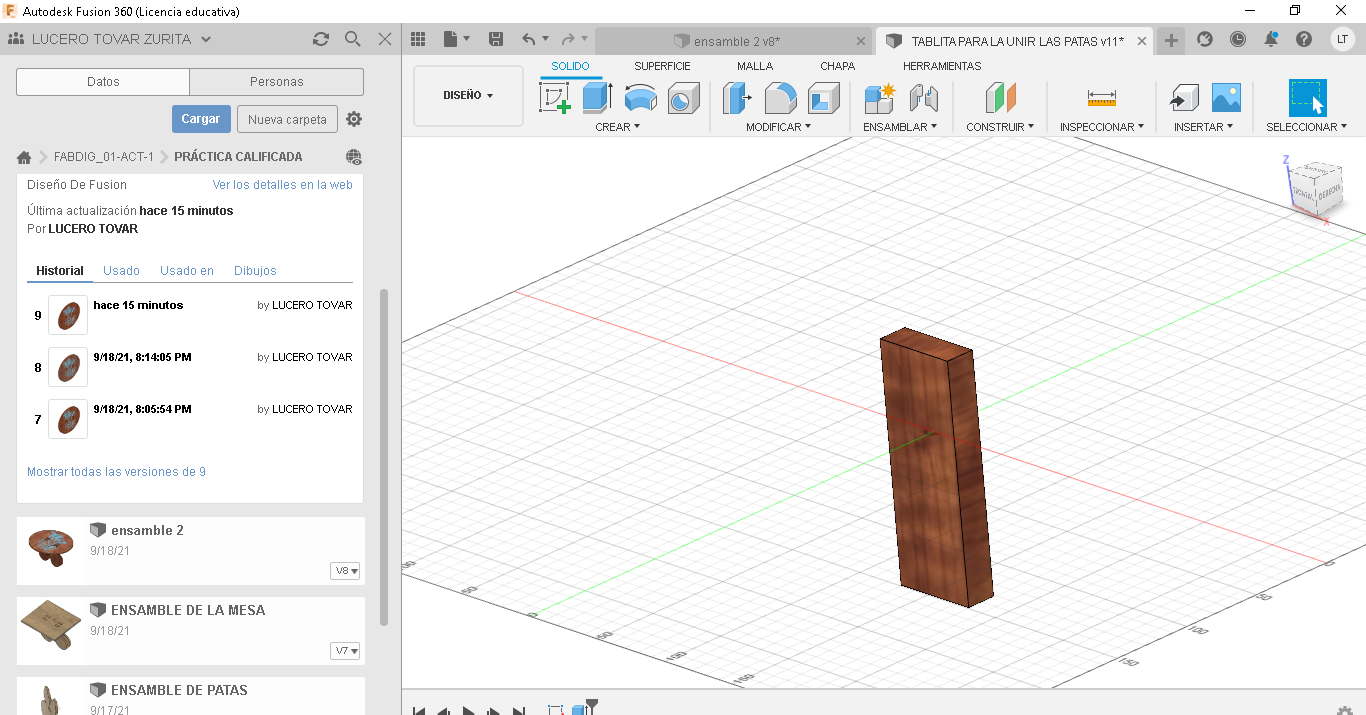Expand the CONSTRUIR menu
This screenshot has height=715, width=1366.
tap(1000, 127)
